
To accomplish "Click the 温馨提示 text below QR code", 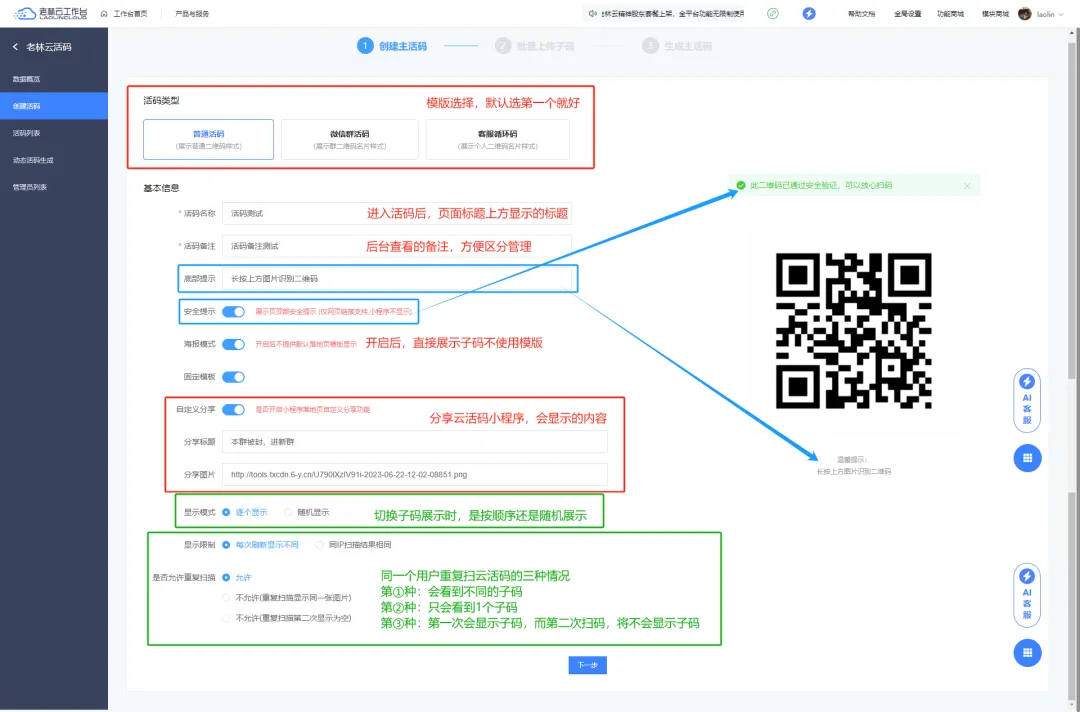I will pyautogui.click(x=852, y=459).
